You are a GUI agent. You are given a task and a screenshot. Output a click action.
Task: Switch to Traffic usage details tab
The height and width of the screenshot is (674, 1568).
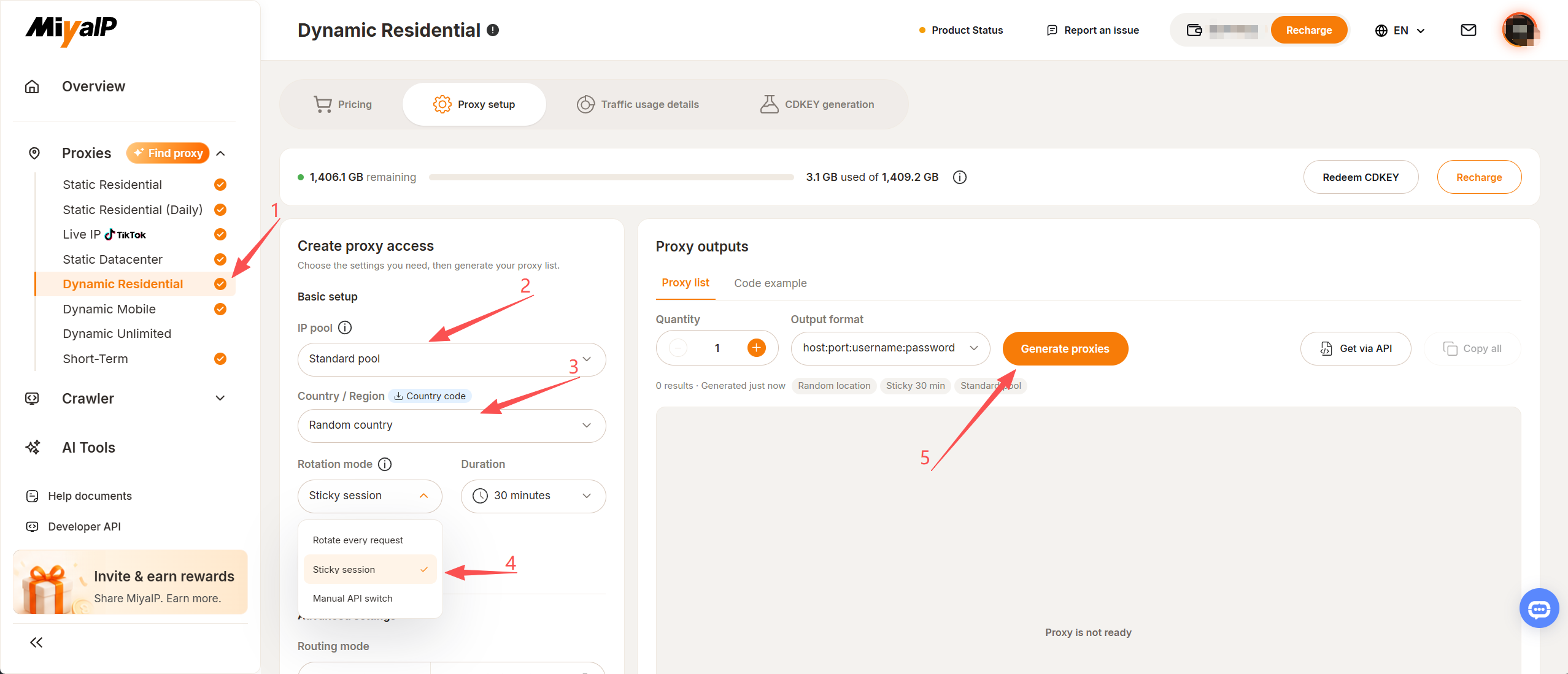[638, 104]
